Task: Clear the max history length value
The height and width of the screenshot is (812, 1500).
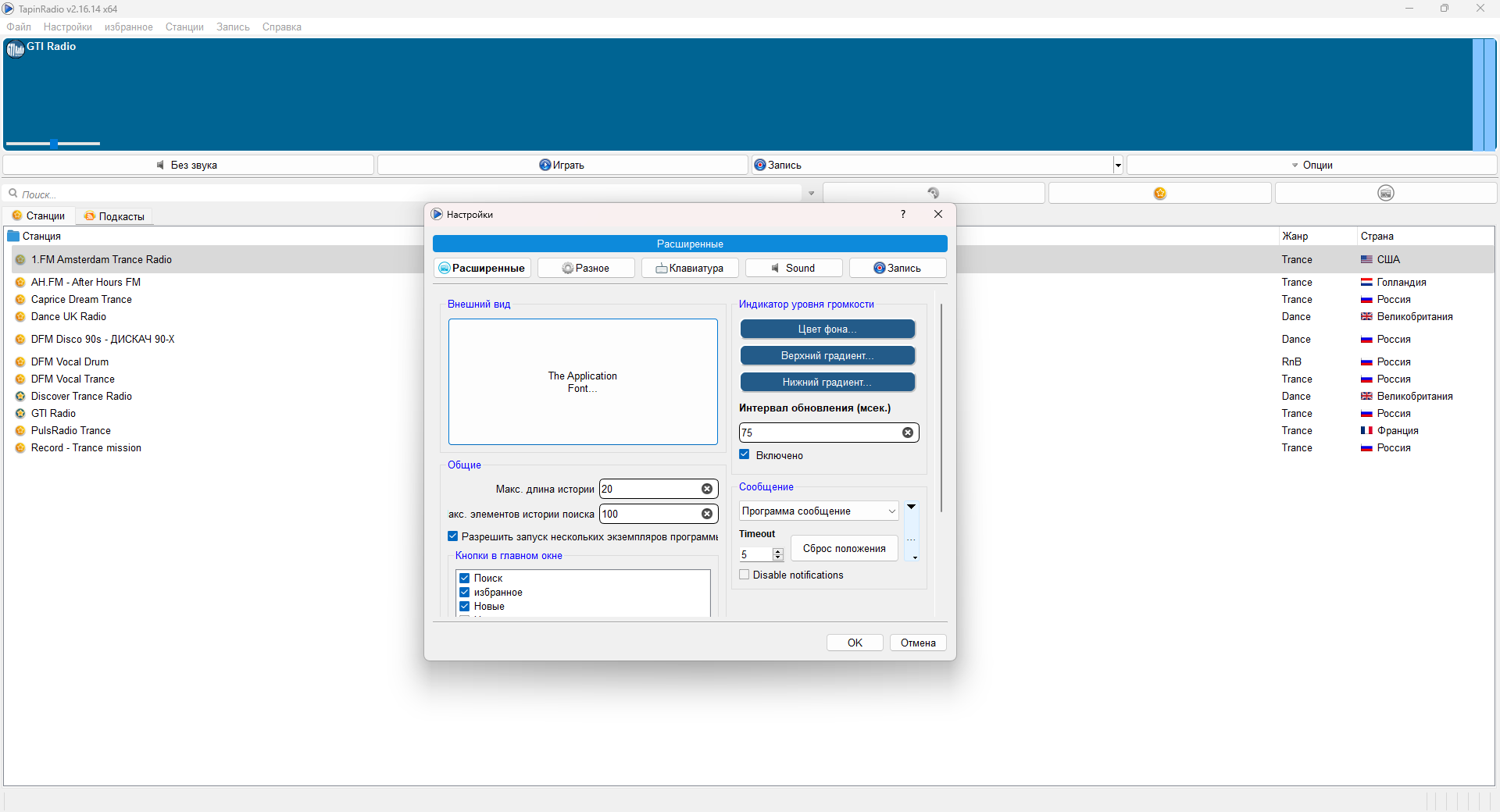Action: [706, 489]
